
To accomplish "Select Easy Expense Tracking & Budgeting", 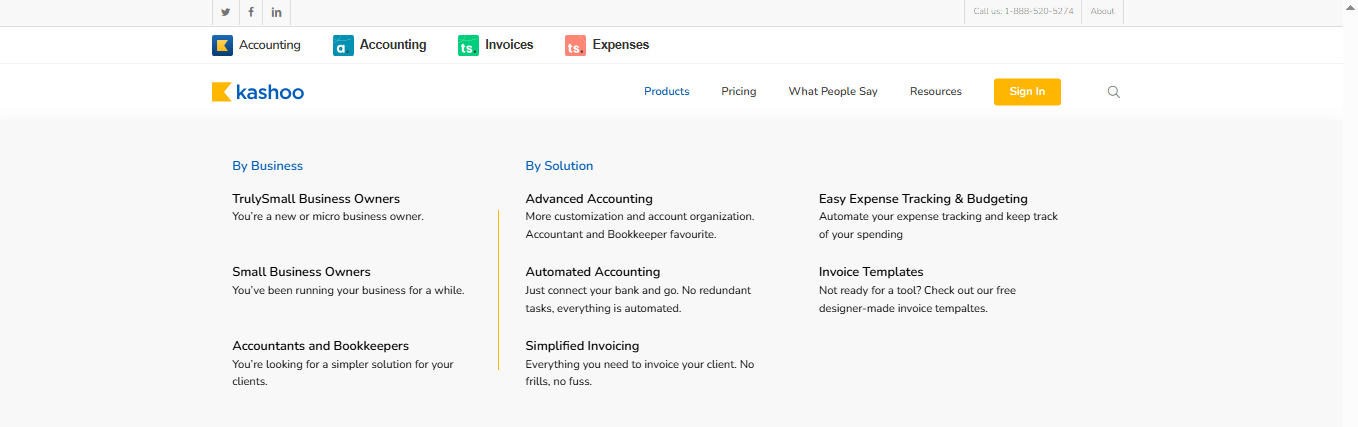I will click(922, 199).
